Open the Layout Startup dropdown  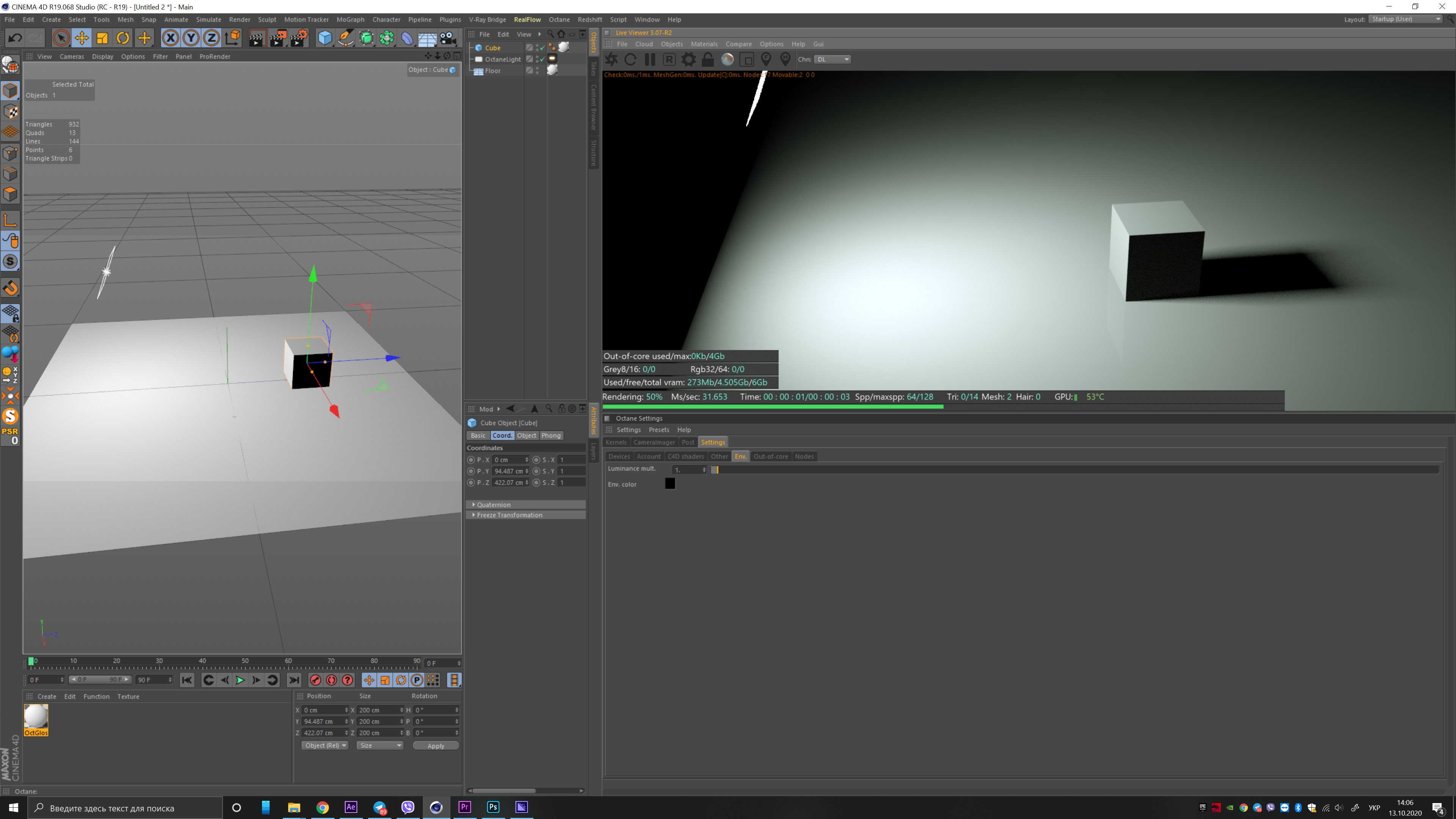pyautogui.click(x=1405, y=19)
